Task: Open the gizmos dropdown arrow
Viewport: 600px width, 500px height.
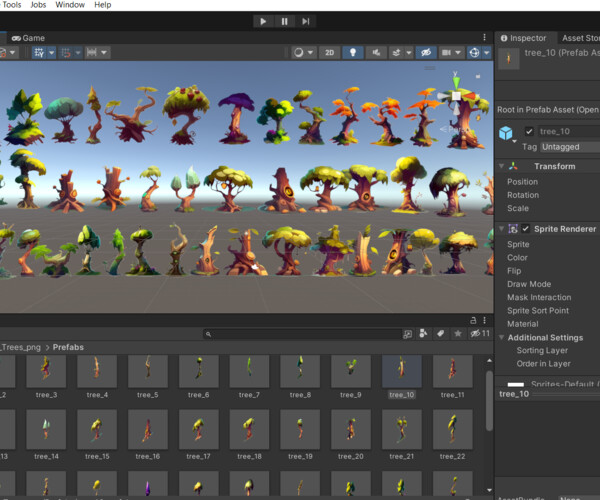Action: tap(486, 52)
